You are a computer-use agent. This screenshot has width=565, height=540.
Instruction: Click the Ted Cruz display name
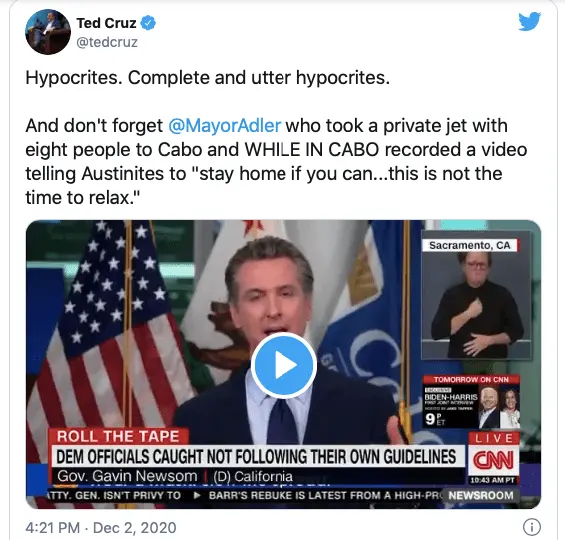[x=106, y=23]
